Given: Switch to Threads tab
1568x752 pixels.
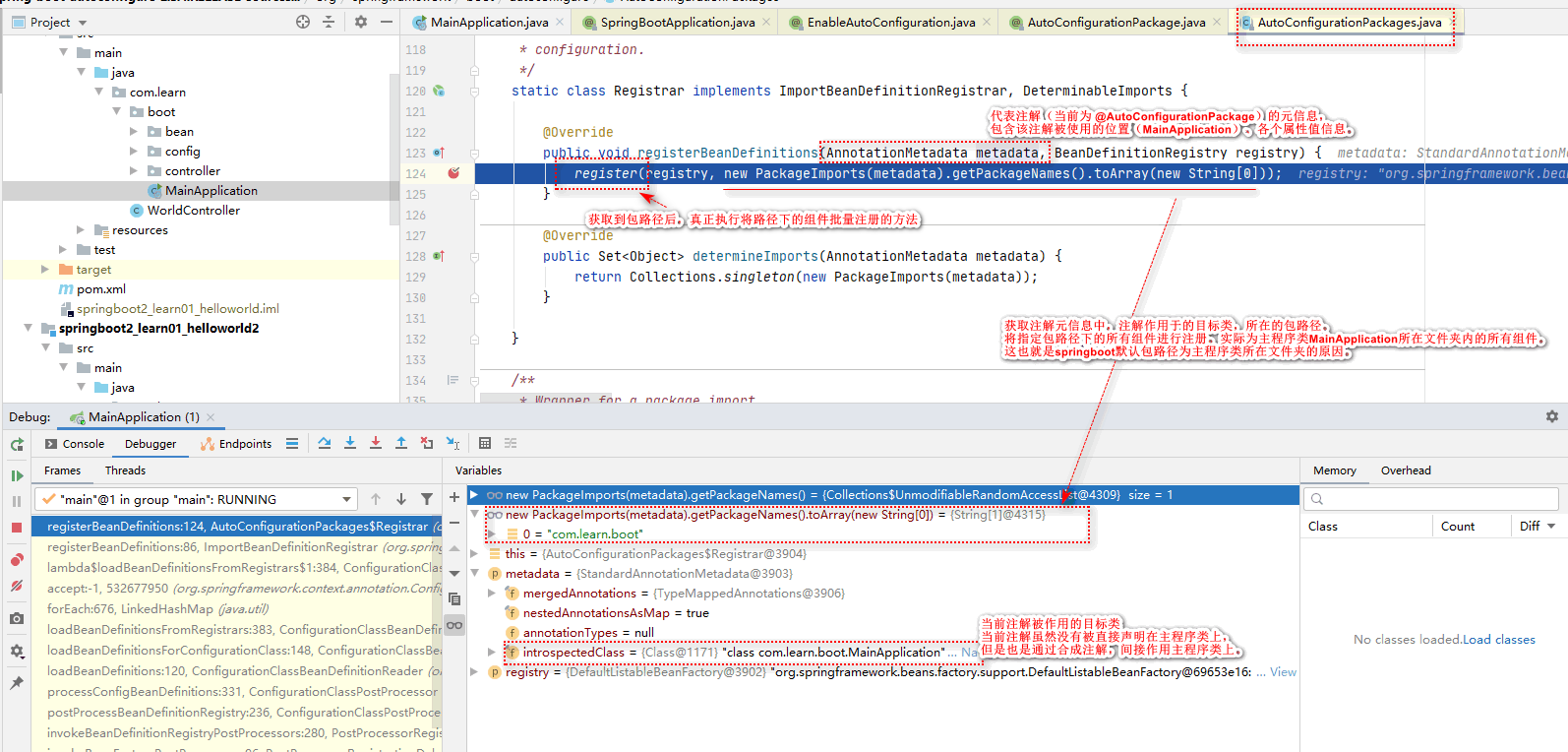Looking at the screenshot, I should tap(125, 470).
